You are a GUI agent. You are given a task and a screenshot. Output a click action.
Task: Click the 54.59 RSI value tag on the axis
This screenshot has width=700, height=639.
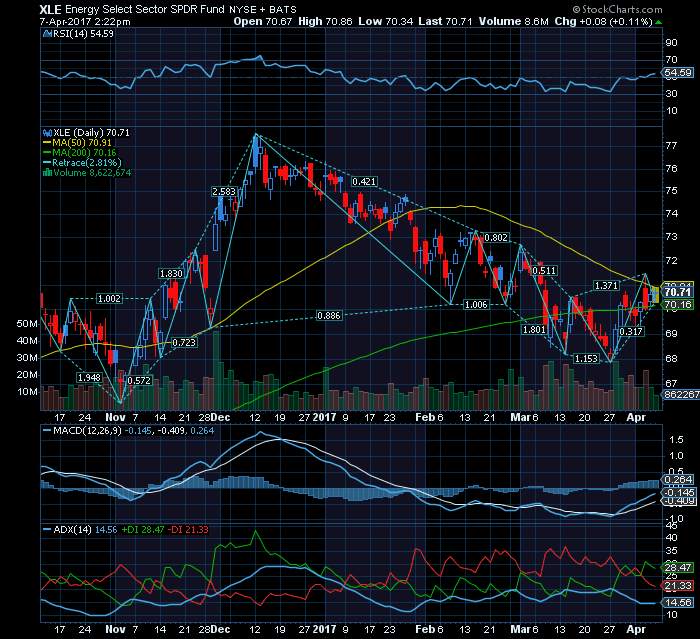pos(678,73)
